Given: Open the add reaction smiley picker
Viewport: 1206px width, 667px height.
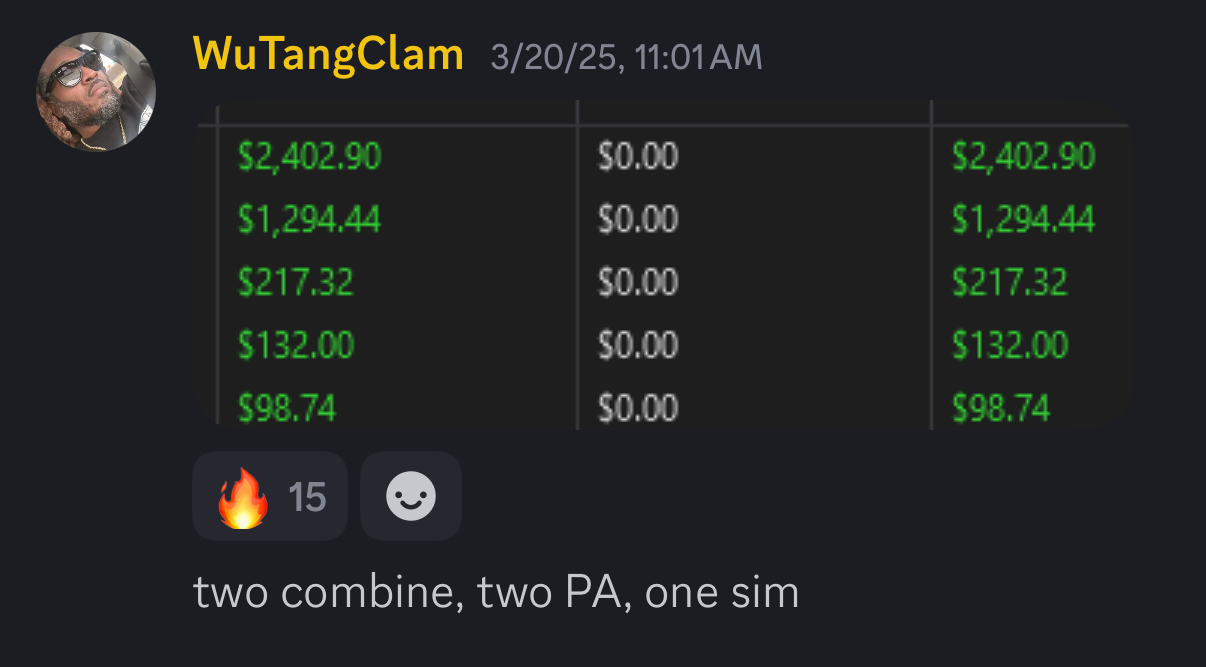Looking at the screenshot, I should (x=411, y=496).
